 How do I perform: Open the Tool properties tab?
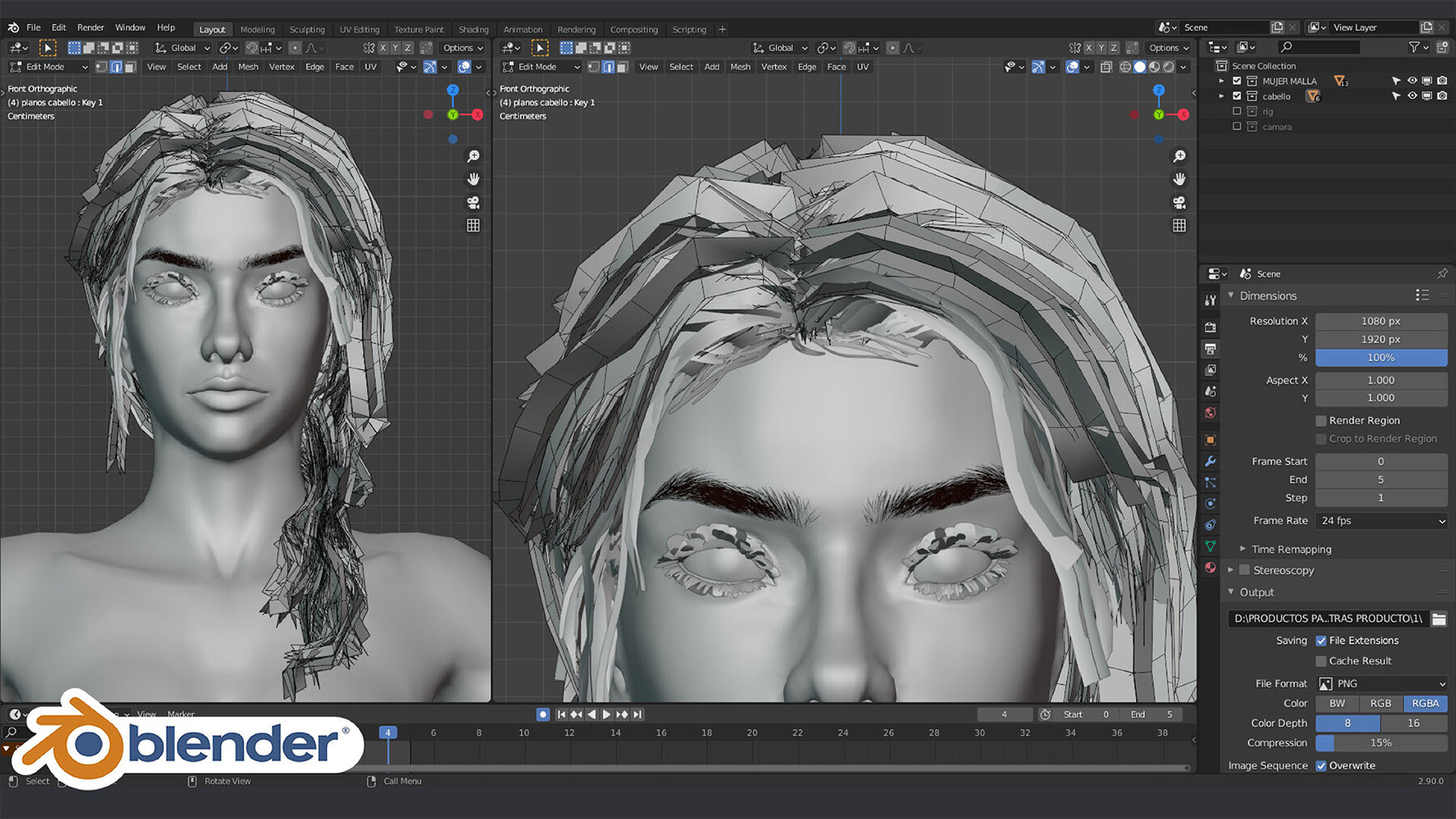pyautogui.click(x=1210, y=300)
